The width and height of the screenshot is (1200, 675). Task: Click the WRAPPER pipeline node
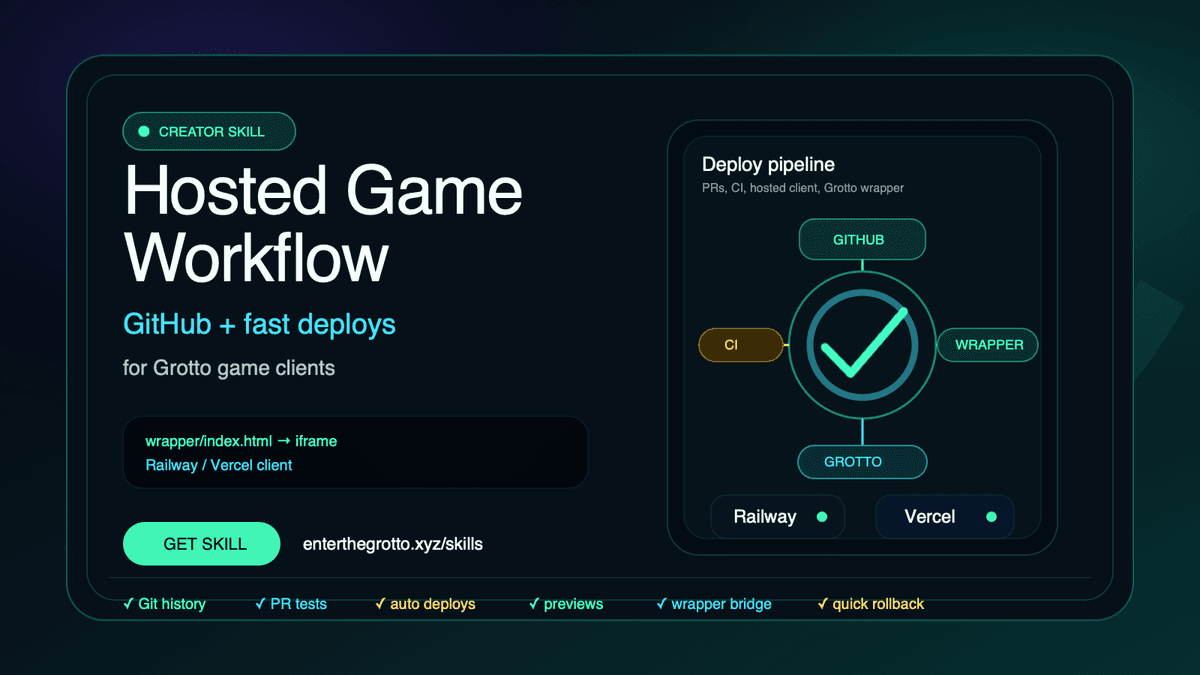(988, 344)
